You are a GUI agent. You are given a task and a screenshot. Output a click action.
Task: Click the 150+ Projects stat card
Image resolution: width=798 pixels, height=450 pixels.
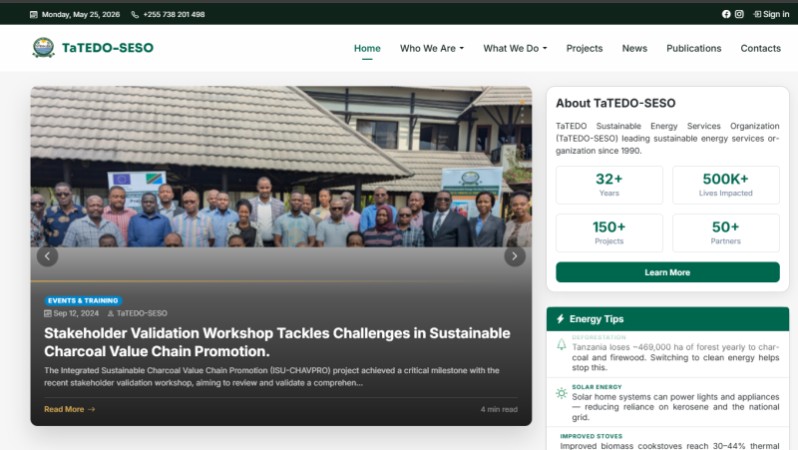tap(609, 233)
